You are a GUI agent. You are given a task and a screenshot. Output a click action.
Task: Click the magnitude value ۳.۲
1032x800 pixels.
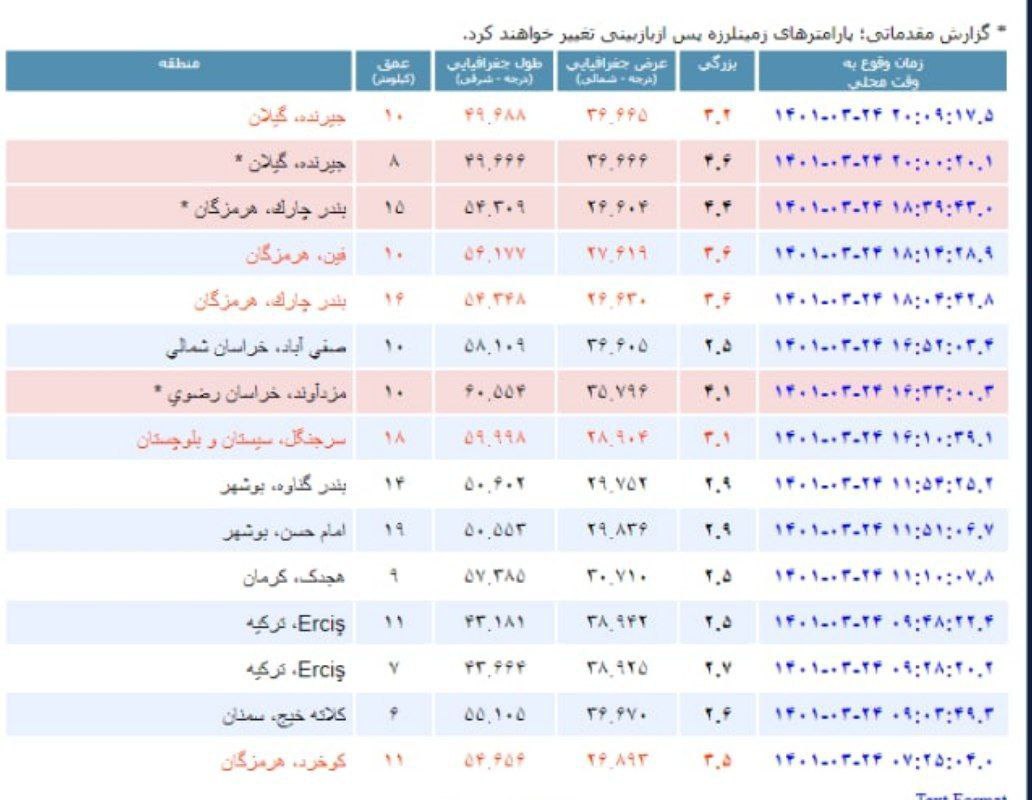717,116
